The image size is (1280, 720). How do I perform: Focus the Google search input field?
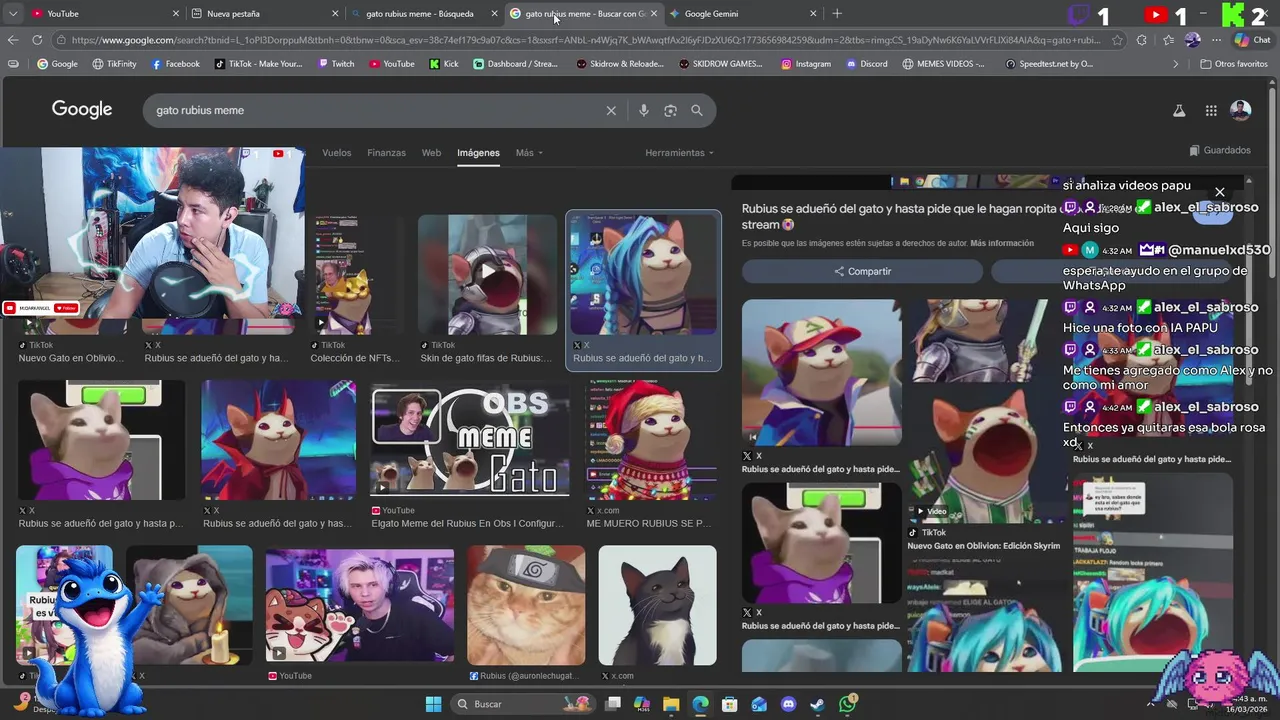coord(375,110)
